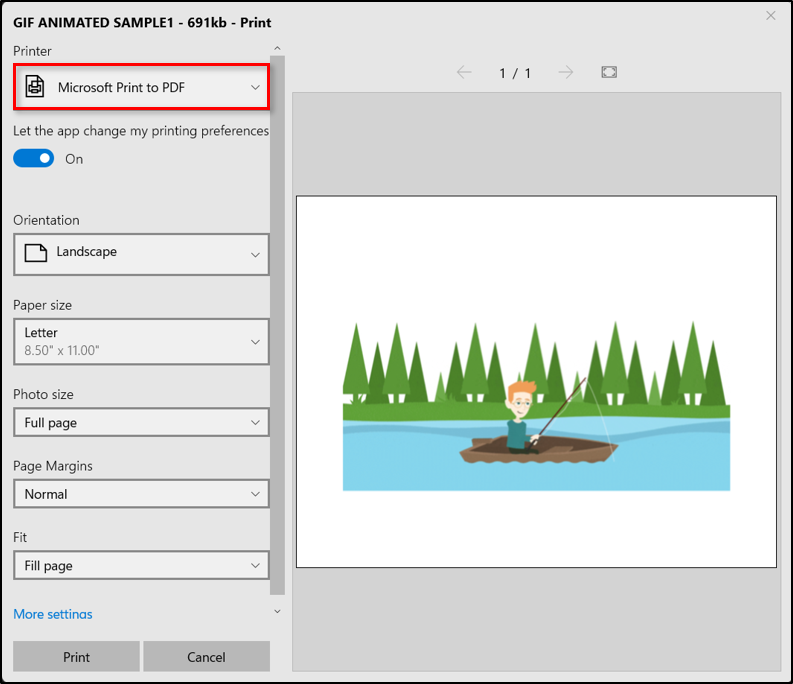Click the 1 / 1 page indicator
Viewport: 793px width, 684px height.
point(515,73)
